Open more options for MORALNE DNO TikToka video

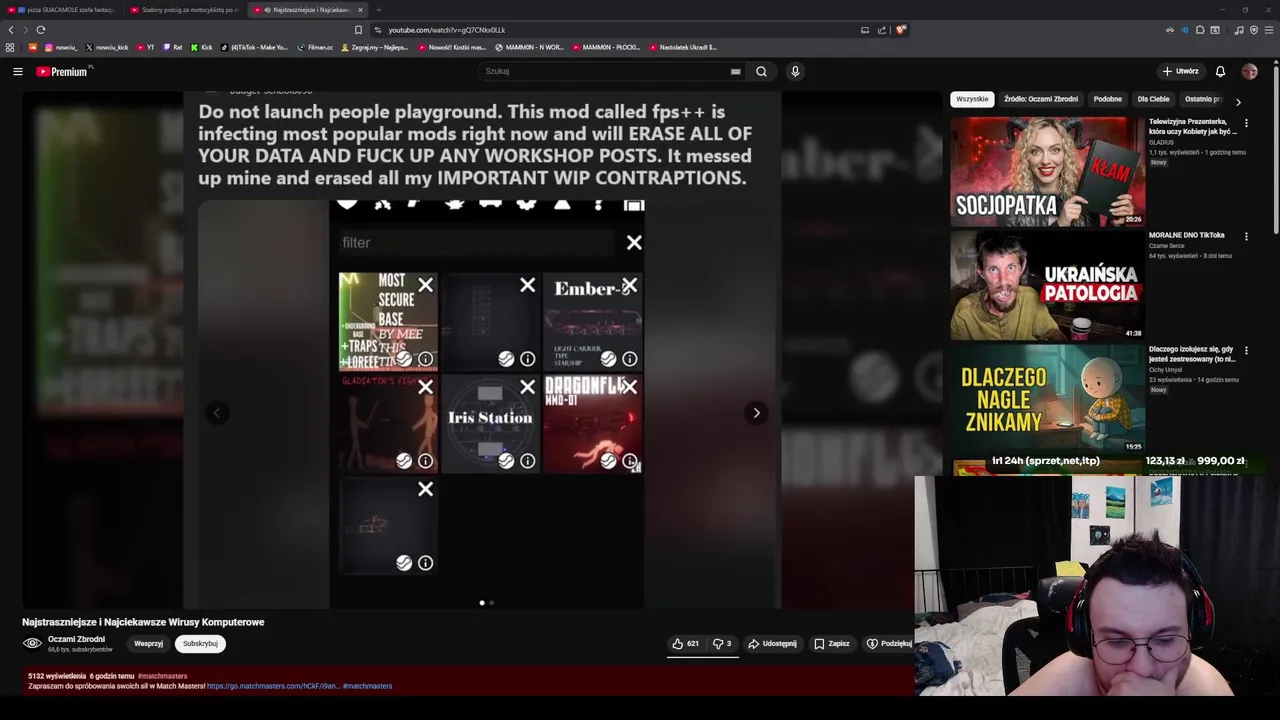click(x=1246, y=237)
